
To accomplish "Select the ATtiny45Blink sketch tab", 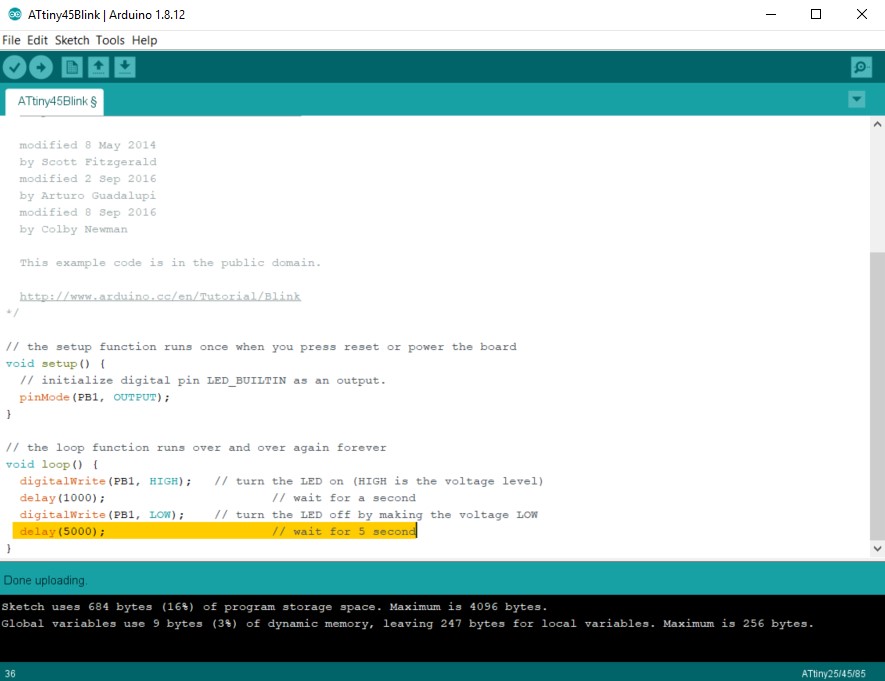I will point(55,102).
